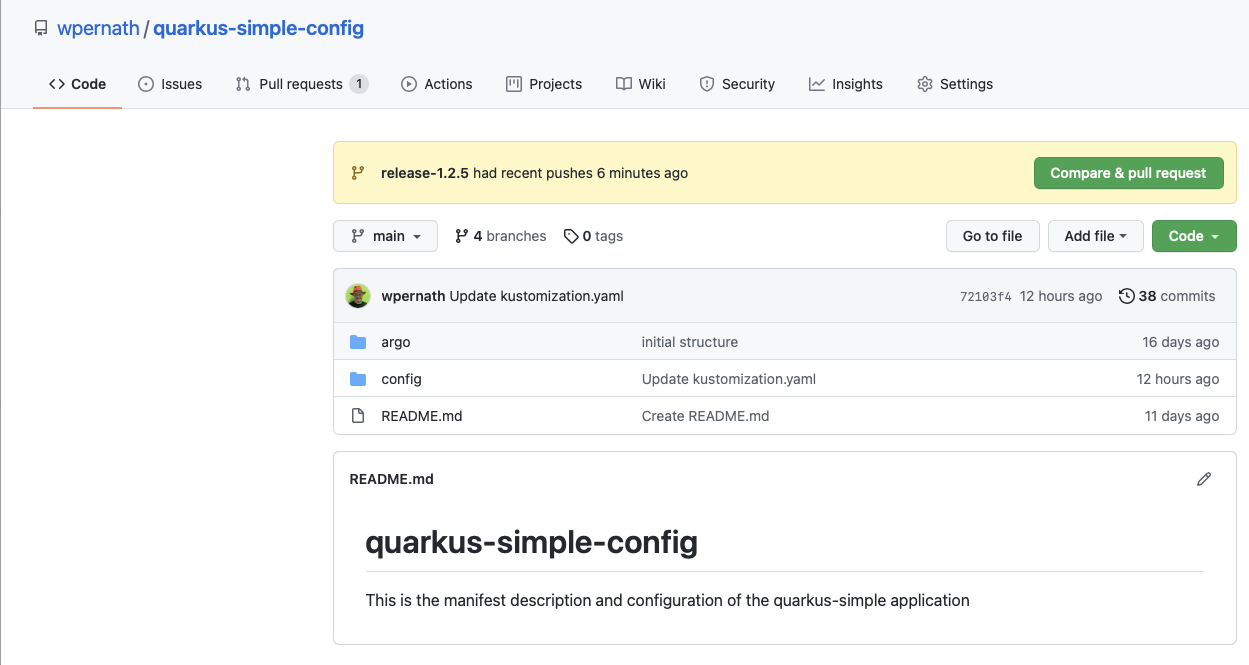1249x665 pixels.
Task: Click the tag icon beside 0 tags
Action: 571,236
